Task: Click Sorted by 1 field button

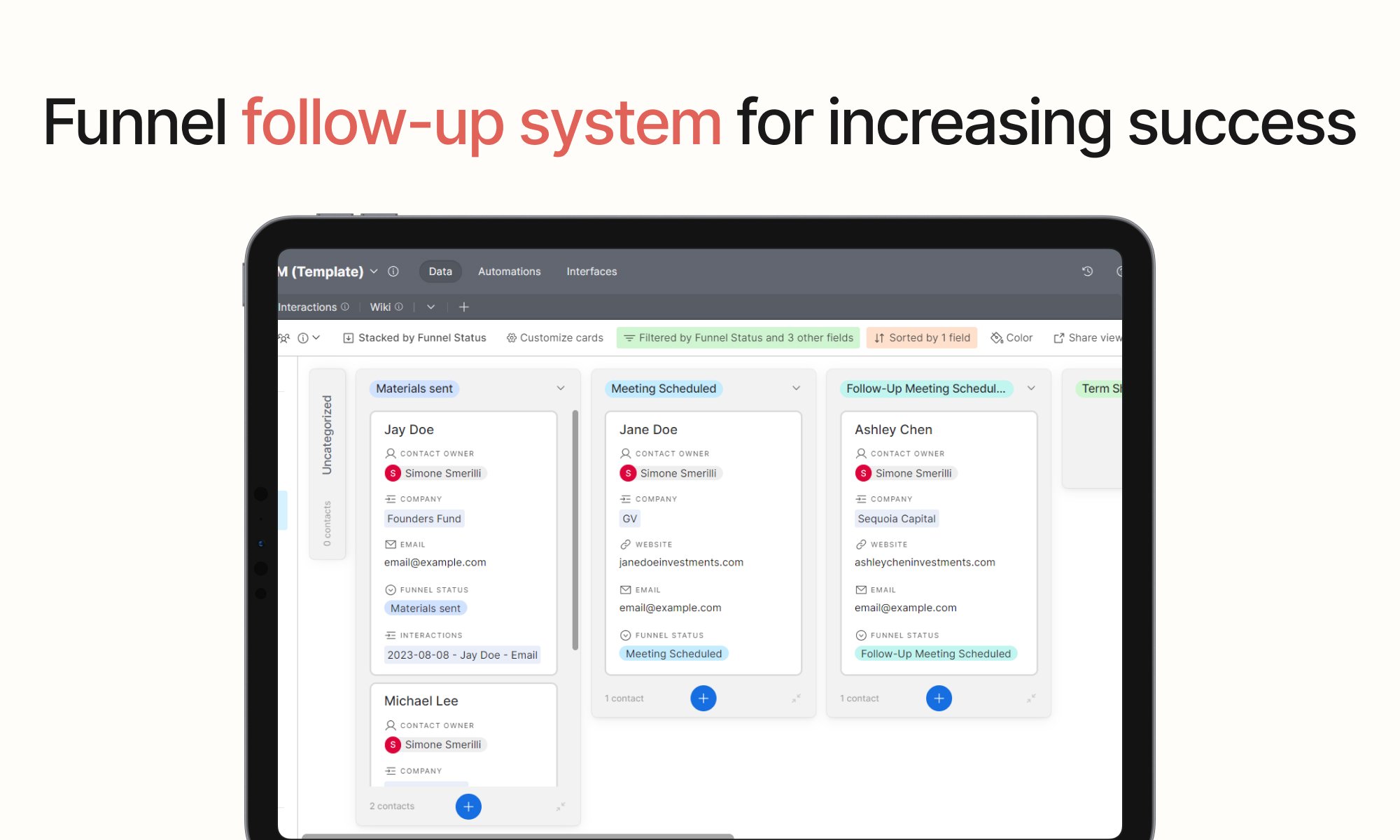Action: point(922,337)
